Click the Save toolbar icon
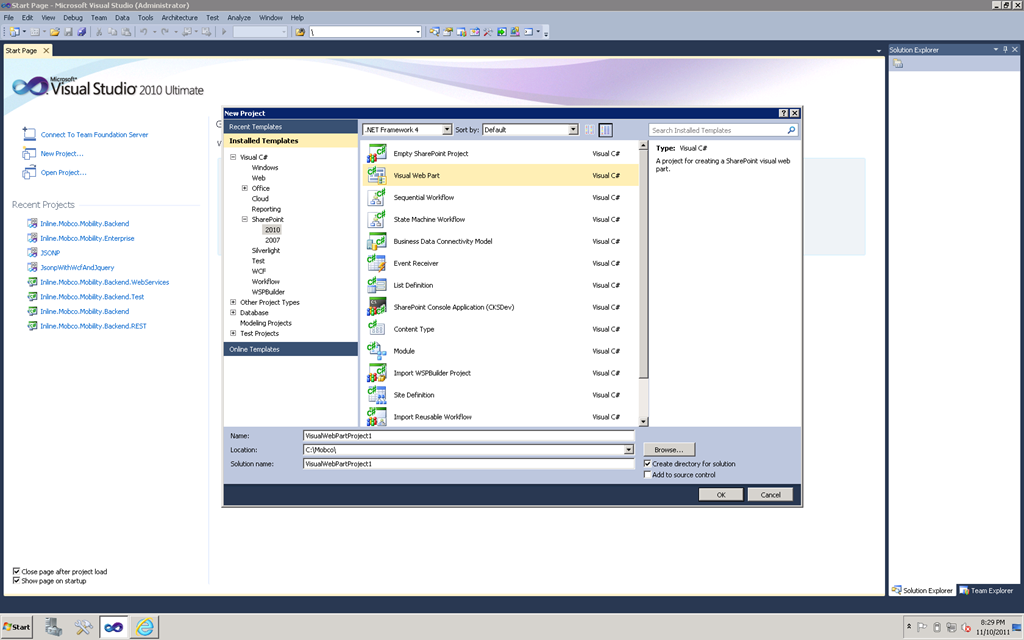This screenshot has width=1024, height=640. 68,31
